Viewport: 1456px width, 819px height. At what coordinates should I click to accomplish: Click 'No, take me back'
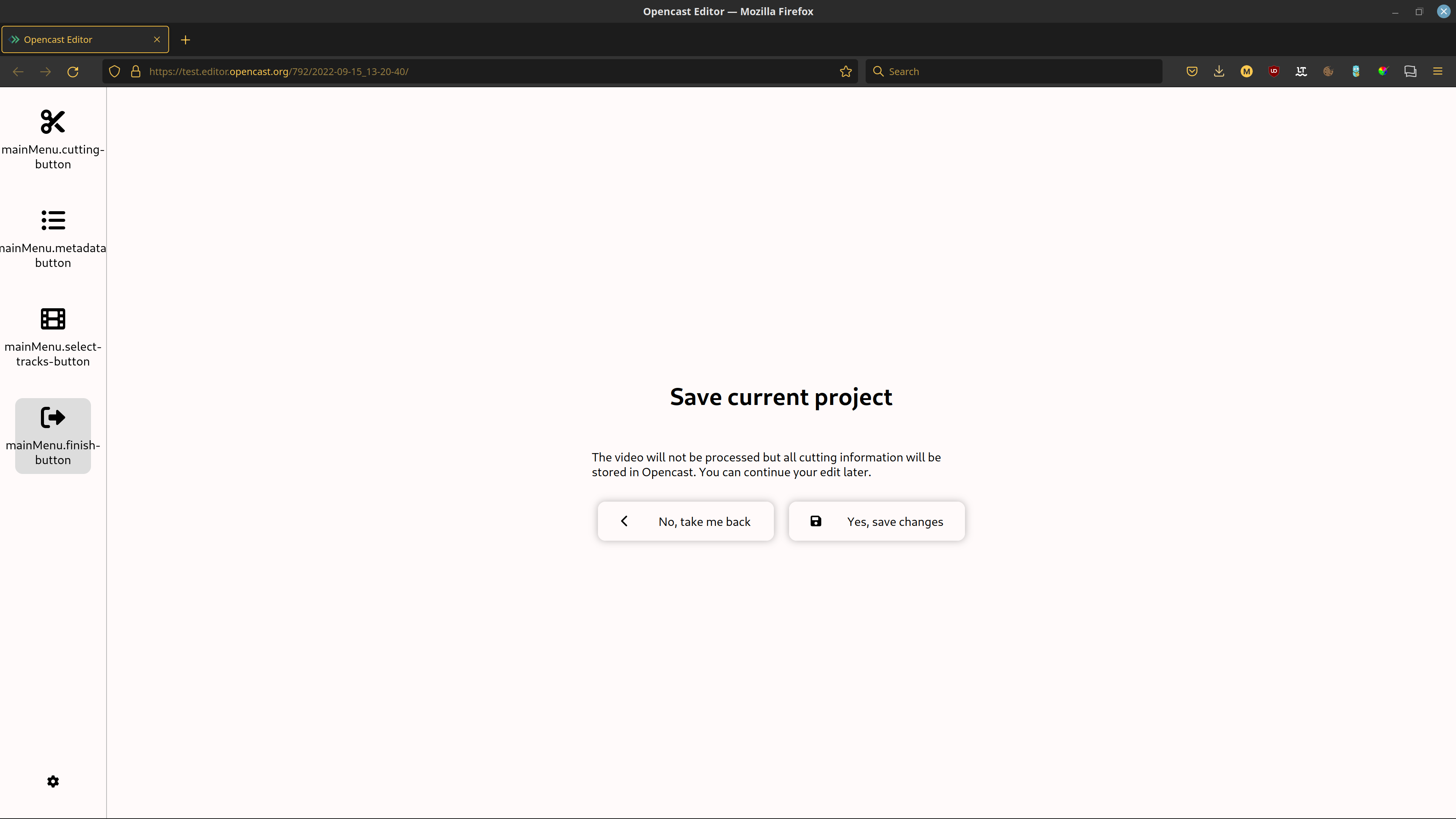point(686,521)
